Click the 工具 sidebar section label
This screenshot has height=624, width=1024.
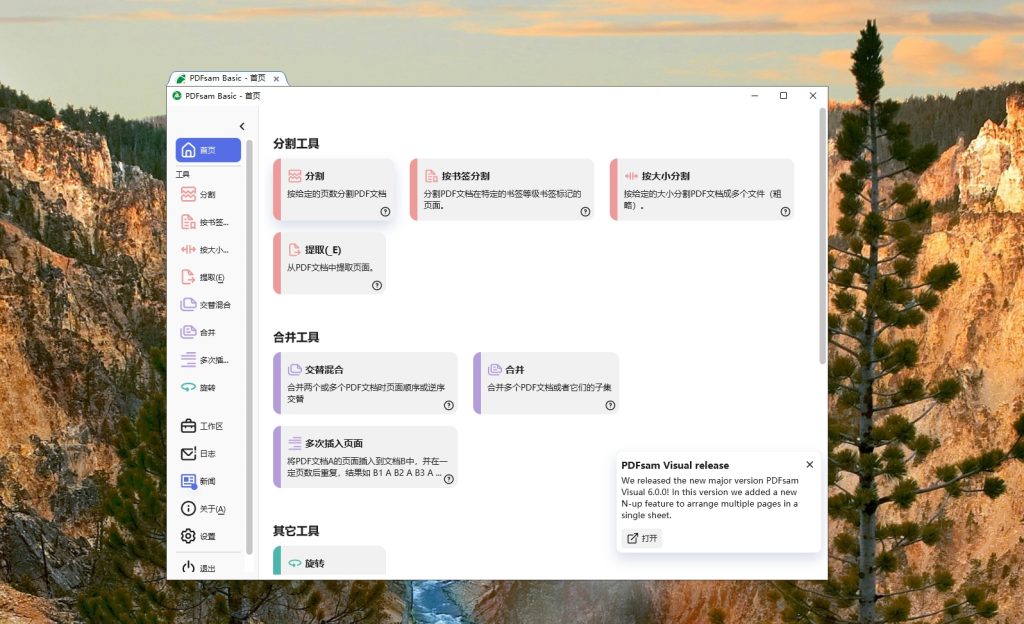(x=183, y=174)
